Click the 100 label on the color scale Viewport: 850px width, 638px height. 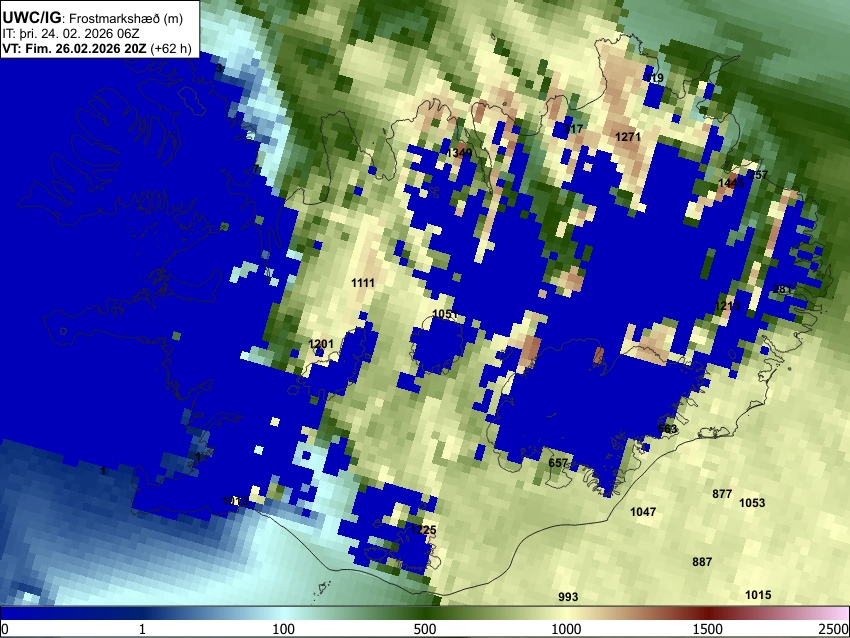click(x=283, y=629)
